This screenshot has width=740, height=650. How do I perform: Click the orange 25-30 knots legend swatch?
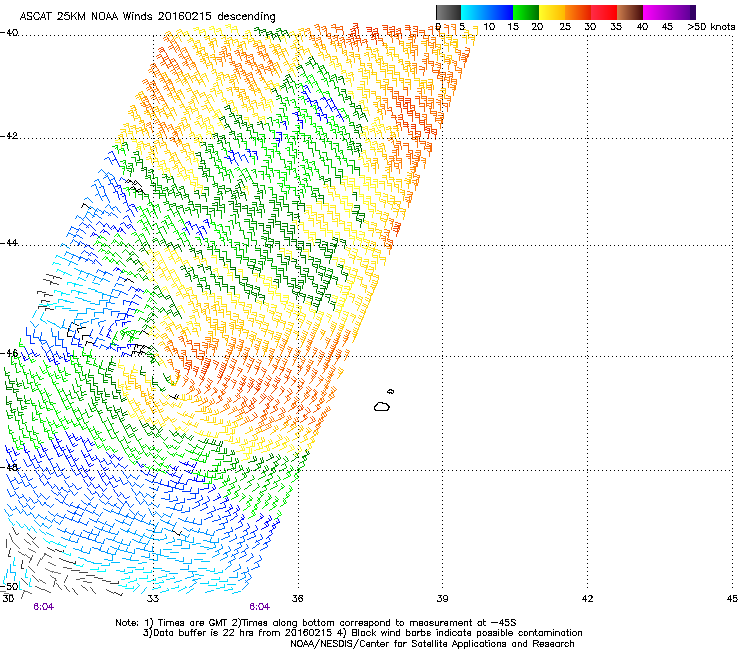tap(578, 12)
